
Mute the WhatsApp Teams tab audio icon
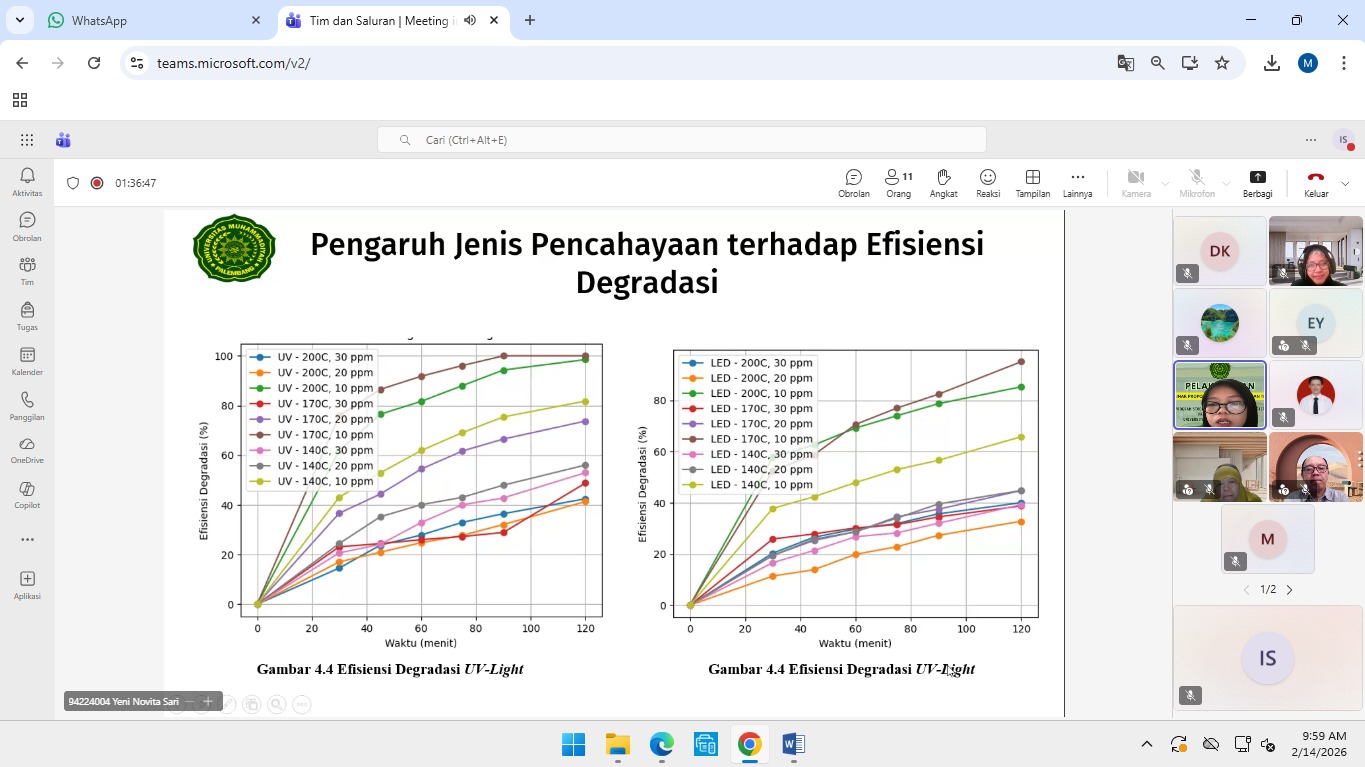click(470, 20)
